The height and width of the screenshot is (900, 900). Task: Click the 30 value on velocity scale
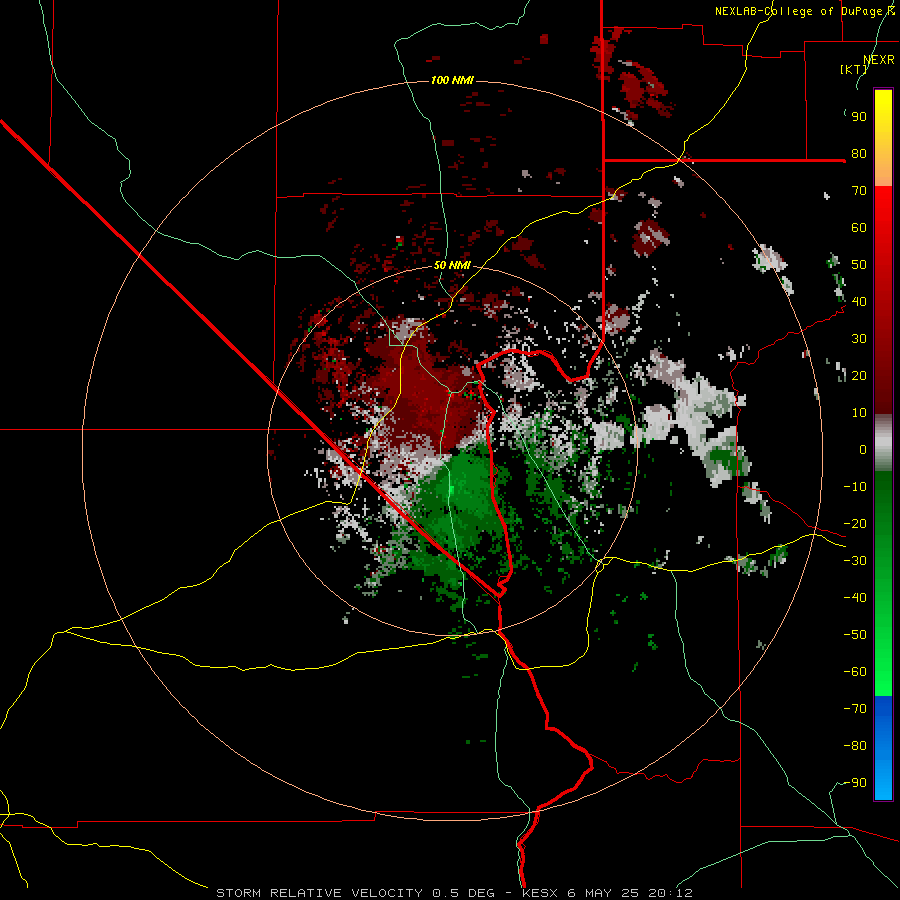[859, 339]
